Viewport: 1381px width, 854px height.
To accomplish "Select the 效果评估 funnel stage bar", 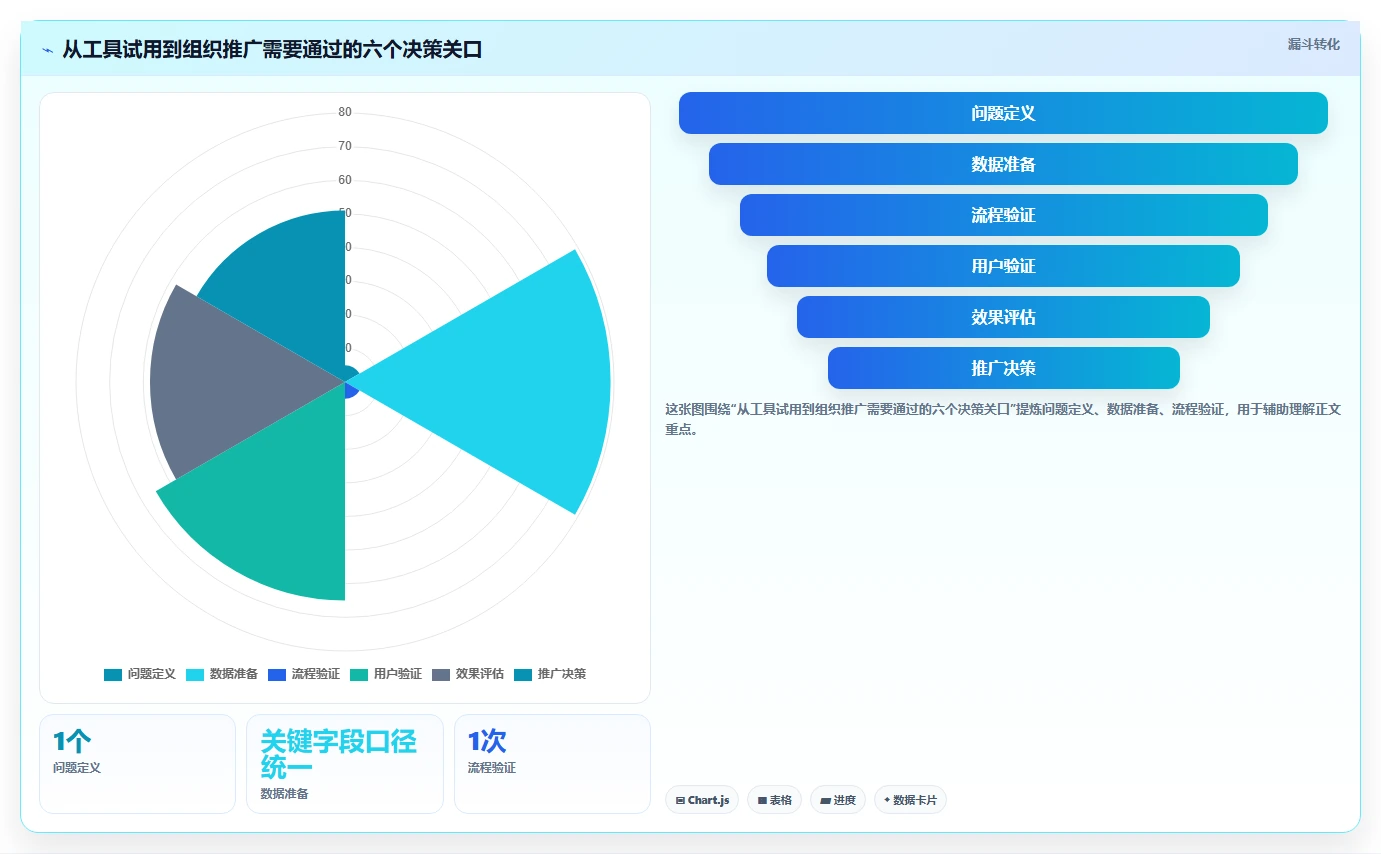I will tap(1003, 317).
